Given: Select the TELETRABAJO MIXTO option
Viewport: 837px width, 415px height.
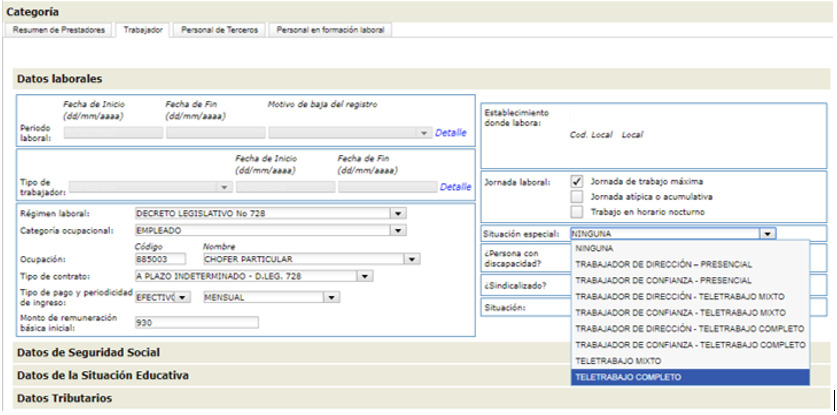Looking at the screenshot, I should (x=690, y=361).
